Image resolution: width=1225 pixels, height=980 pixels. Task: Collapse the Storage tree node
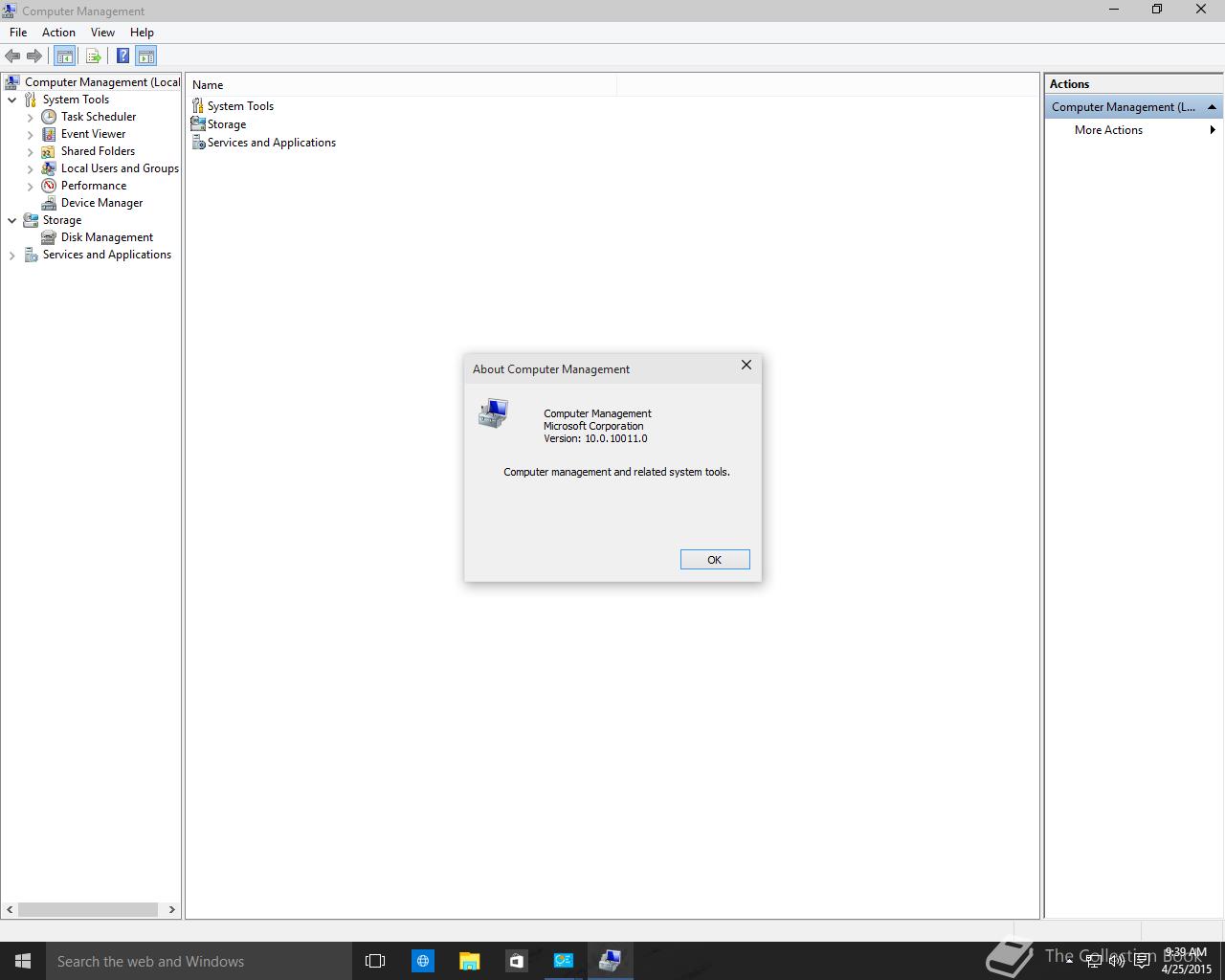coord(12,220)
